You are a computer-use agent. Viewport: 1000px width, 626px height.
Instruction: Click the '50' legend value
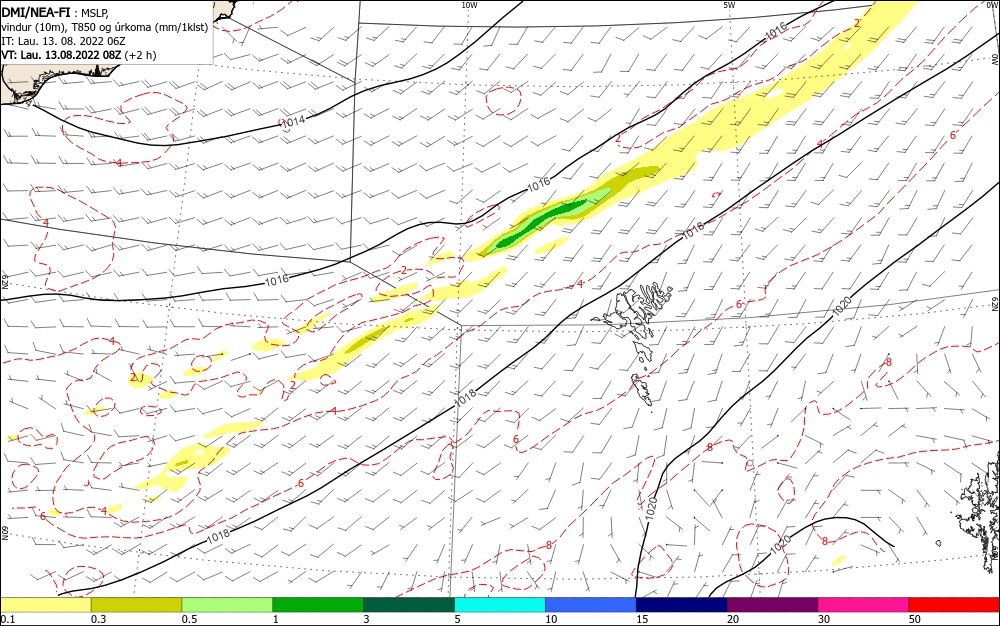coord(915,619)
